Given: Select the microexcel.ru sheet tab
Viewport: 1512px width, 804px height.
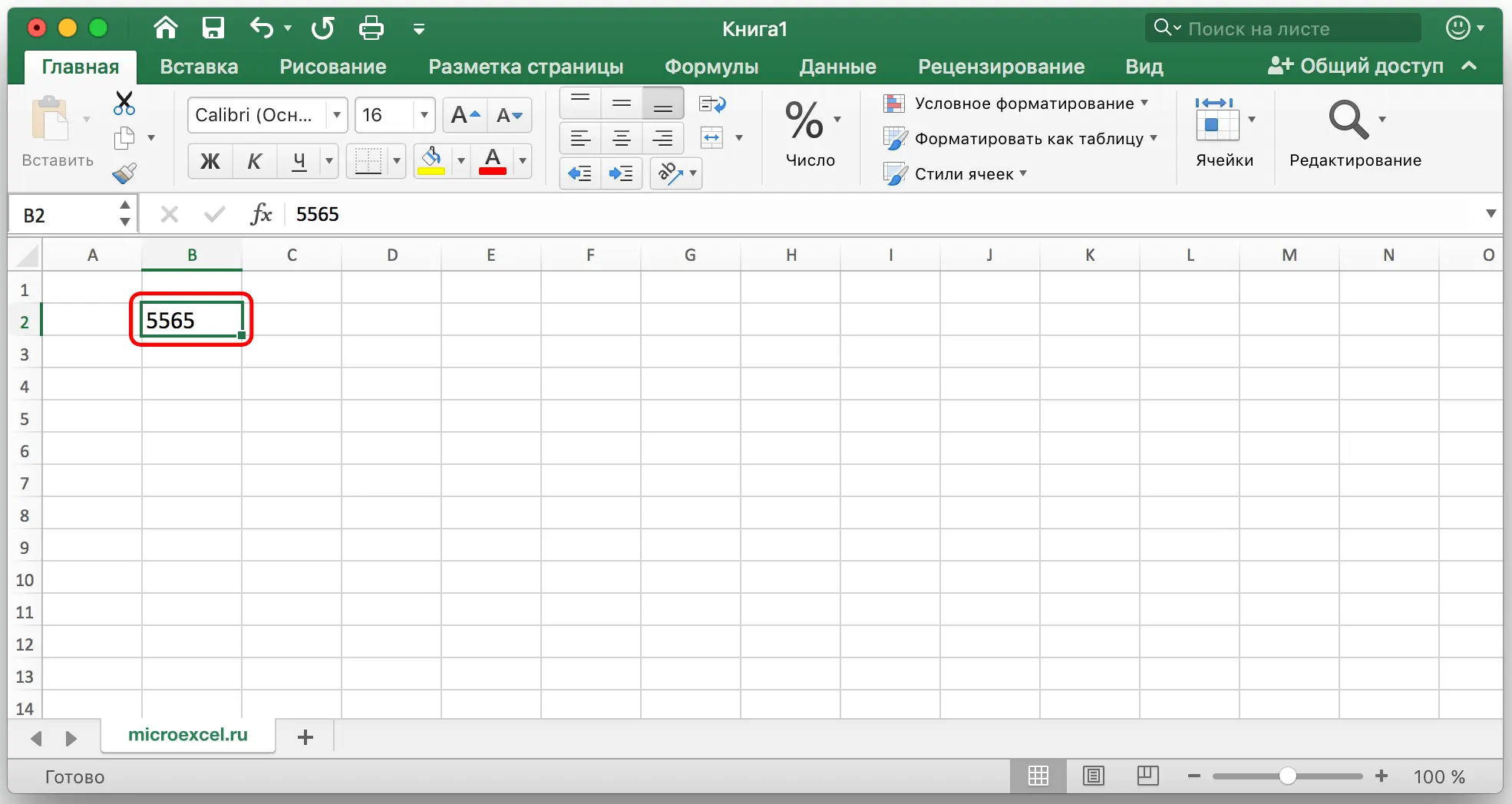Looking at the screenshot, I should point(188,735).
